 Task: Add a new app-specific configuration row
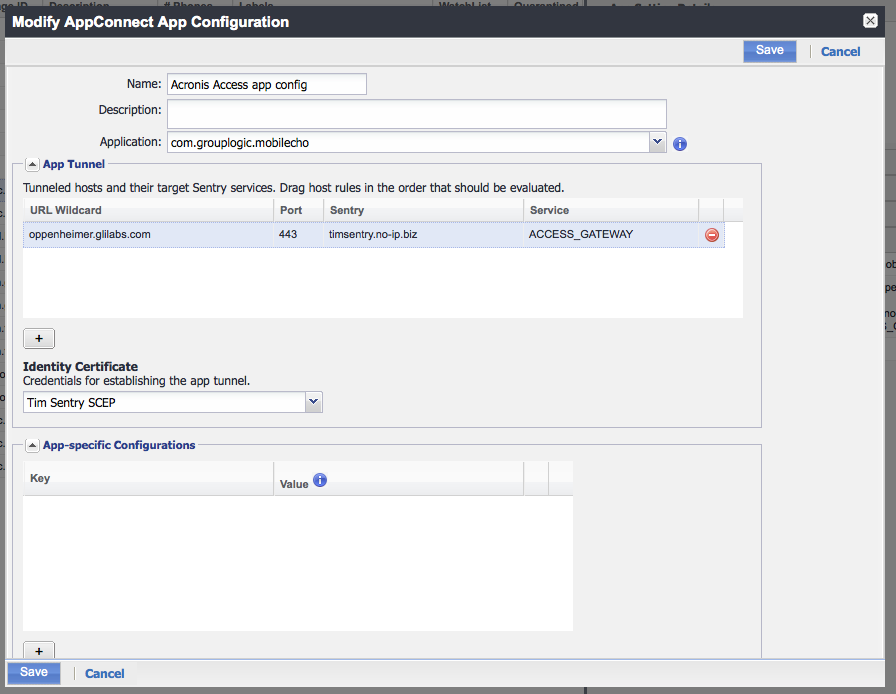click(39, 651)
